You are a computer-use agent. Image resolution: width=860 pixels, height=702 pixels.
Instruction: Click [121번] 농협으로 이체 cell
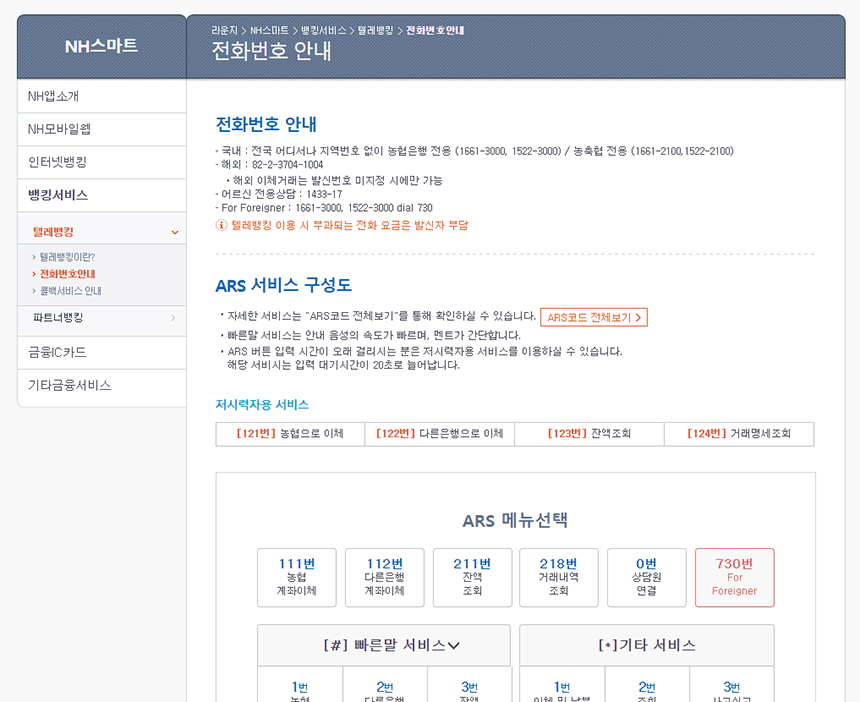point(290,434)
